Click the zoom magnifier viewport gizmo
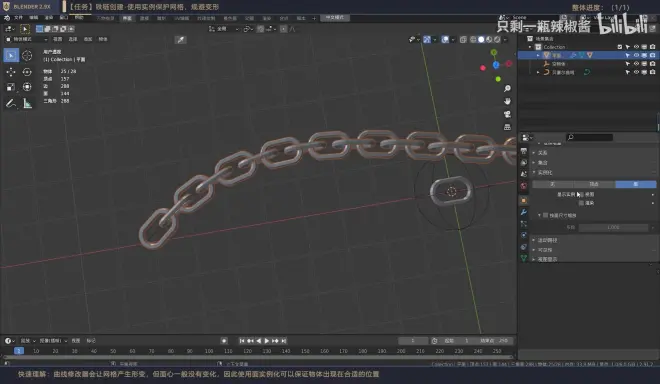This screenshot has height=384, width=660. click(x=507, y=88)
